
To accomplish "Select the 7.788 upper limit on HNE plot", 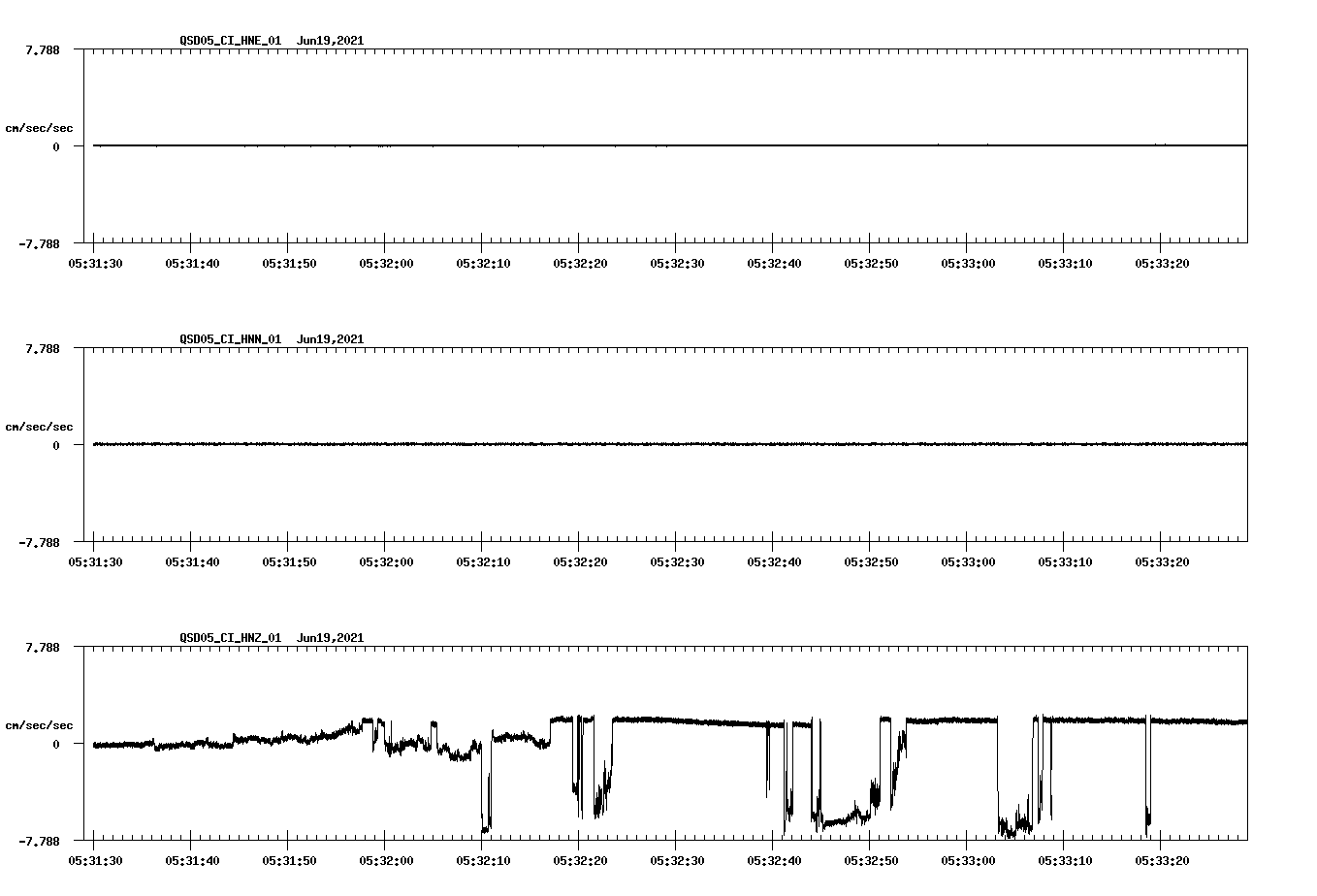I will pyautogui.click(x=43, y=49).
